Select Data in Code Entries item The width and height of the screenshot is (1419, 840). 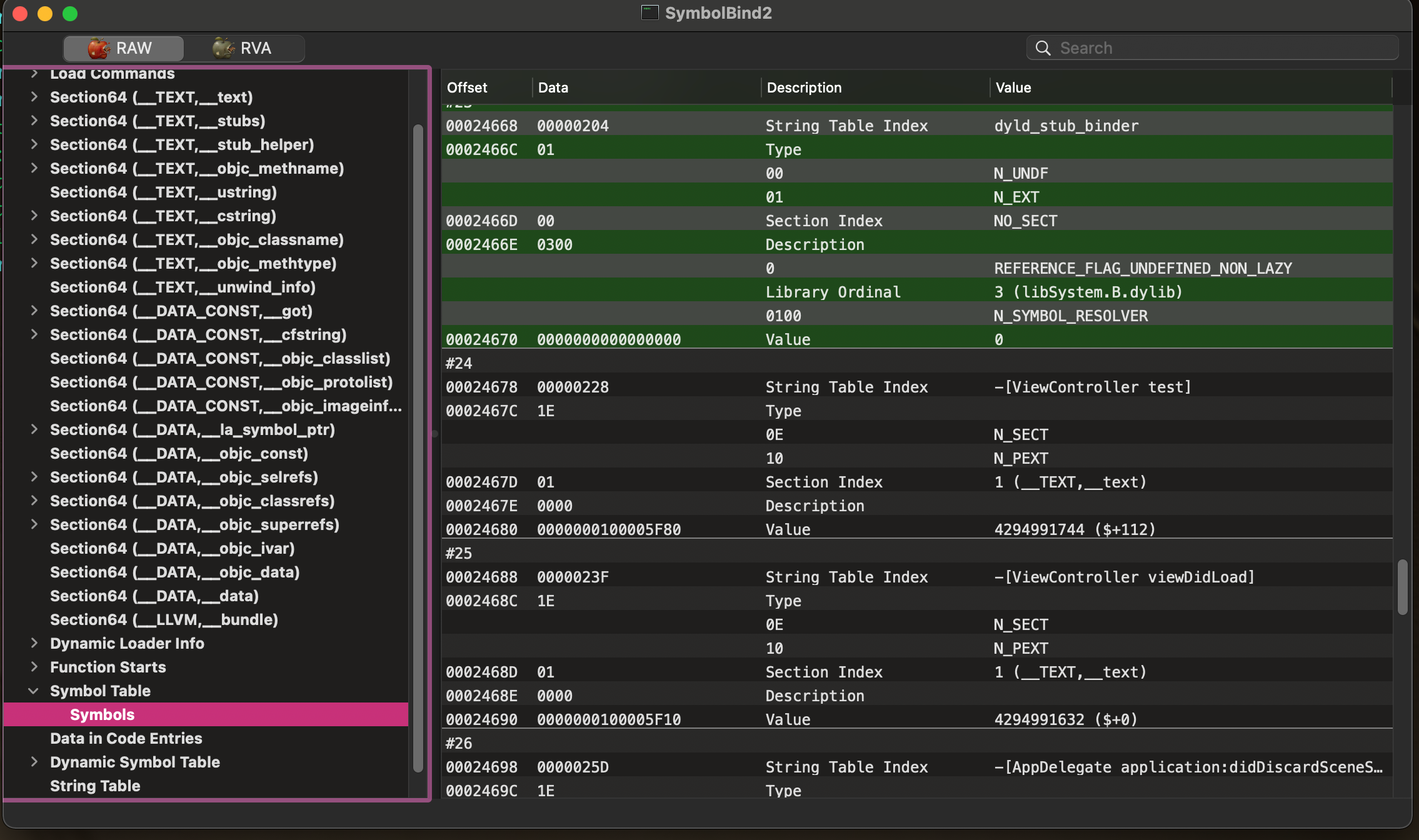click(126, 738)
